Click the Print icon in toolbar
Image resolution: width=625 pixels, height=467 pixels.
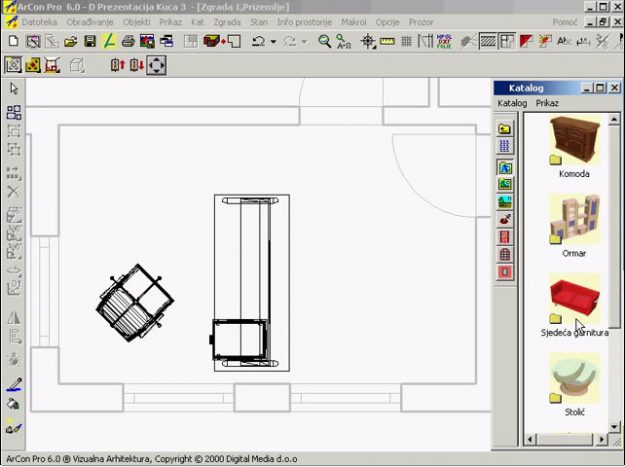128,41
